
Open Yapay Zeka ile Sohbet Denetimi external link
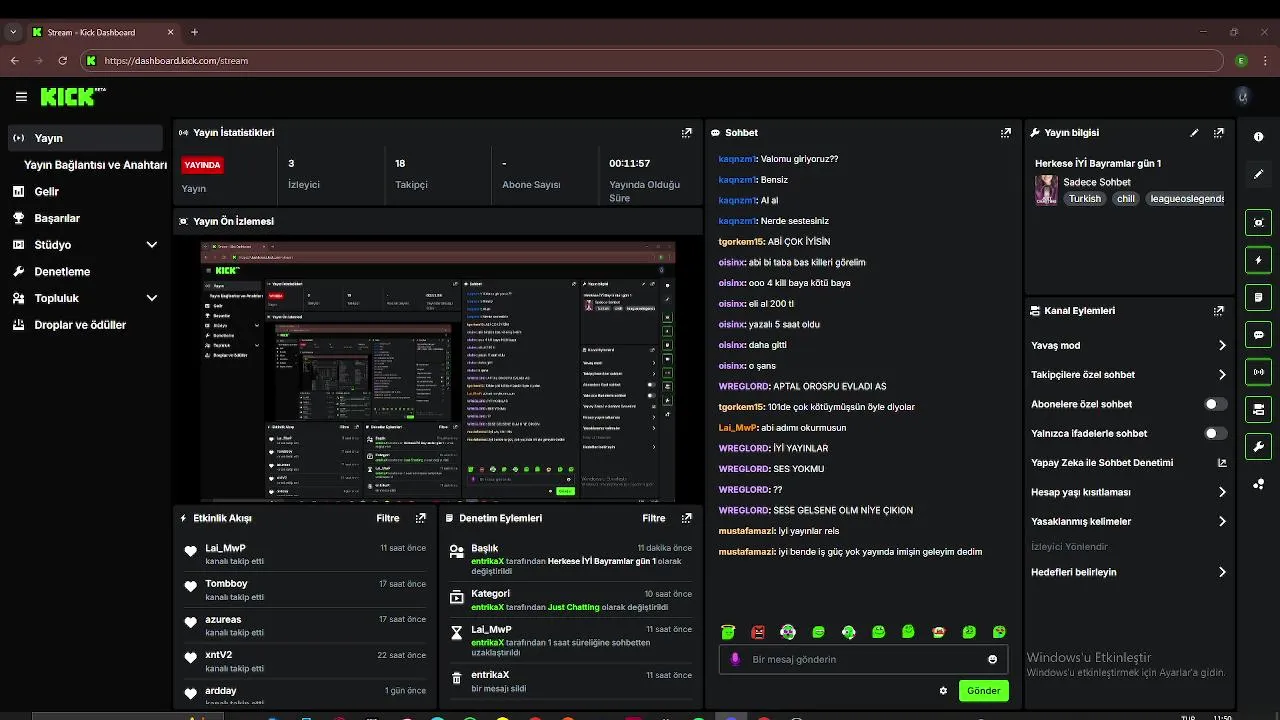[x=1221, y=463]
